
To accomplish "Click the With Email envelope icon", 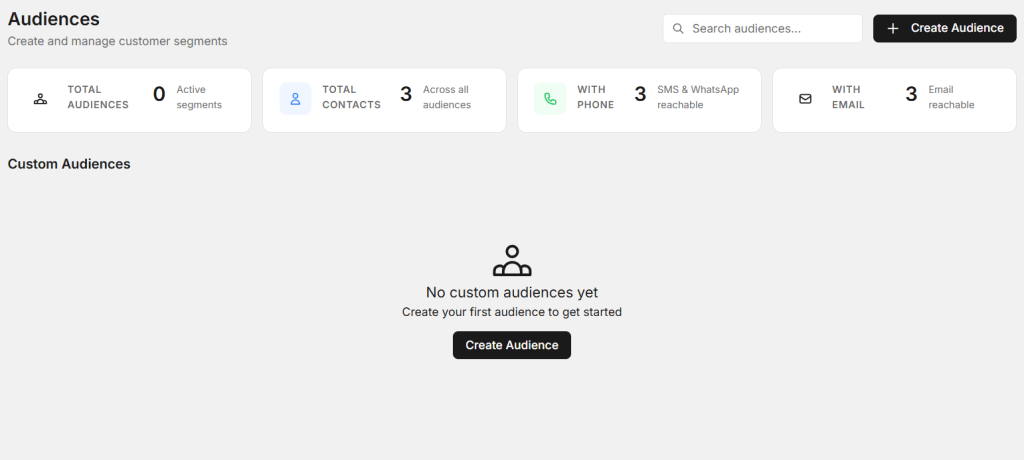I will click(x=805, y=99).
